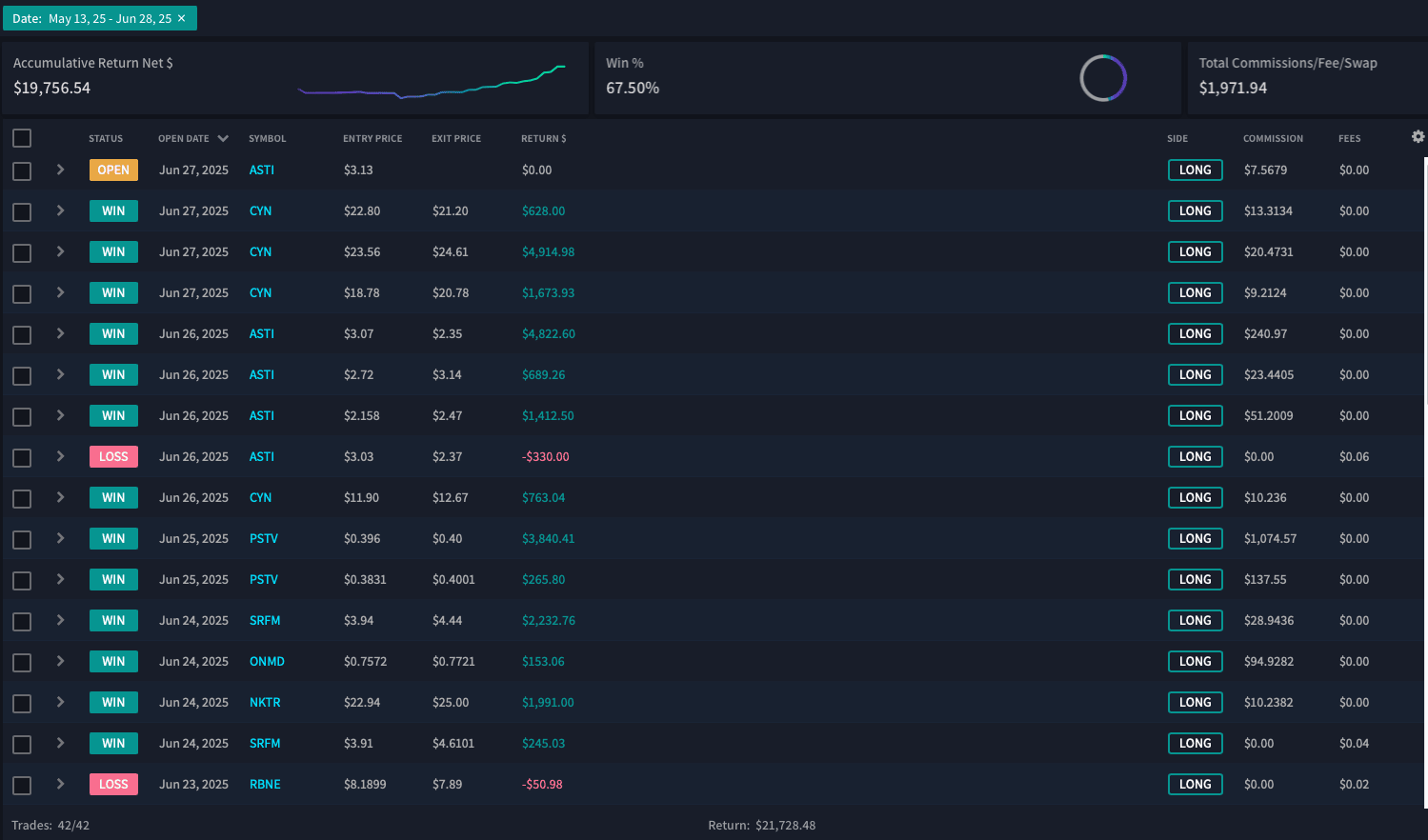Expand the ASTI $689.26 trade row
Image resolution: width=1428 pixels, height=840 pixels.
60,374
